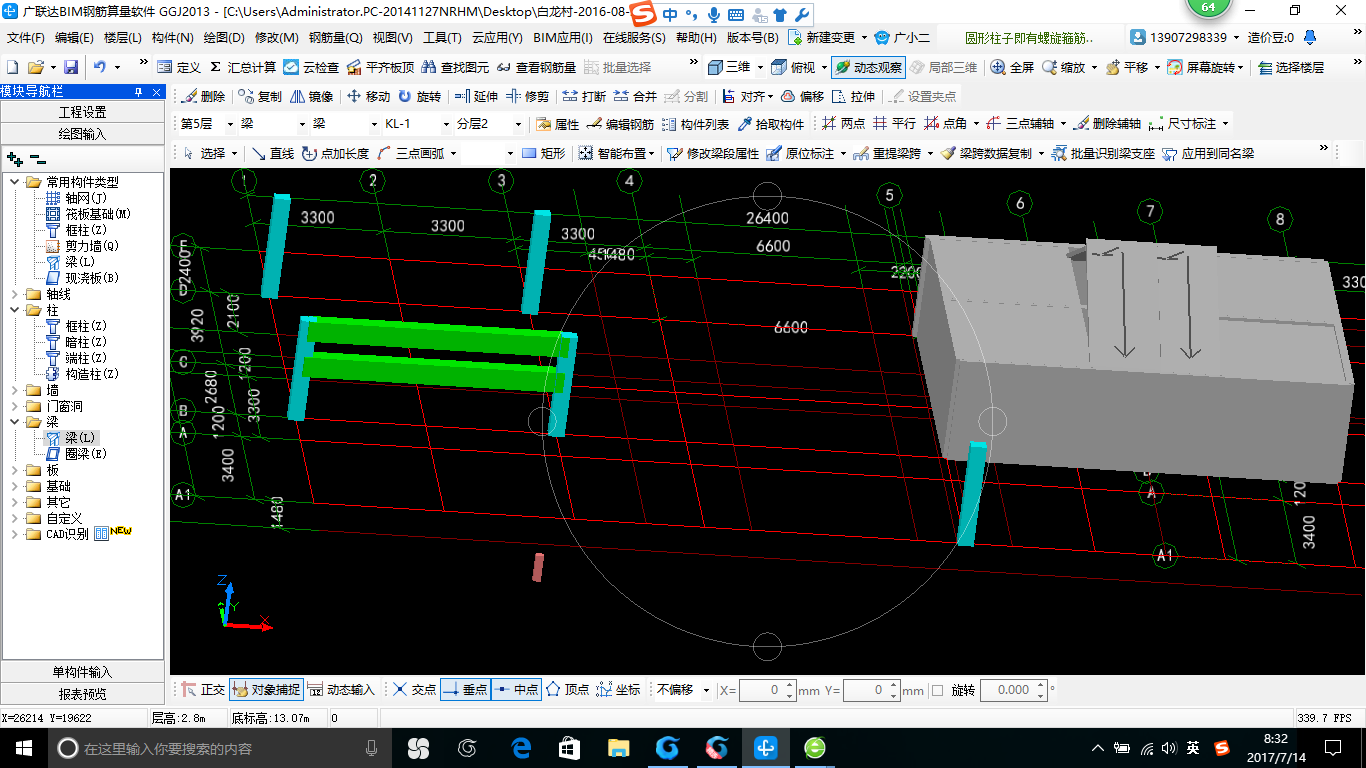Select the 删除 delete tool
The width and height of the screenshot is (1366, 768).
pyautogui.click(x=203, y=96)
